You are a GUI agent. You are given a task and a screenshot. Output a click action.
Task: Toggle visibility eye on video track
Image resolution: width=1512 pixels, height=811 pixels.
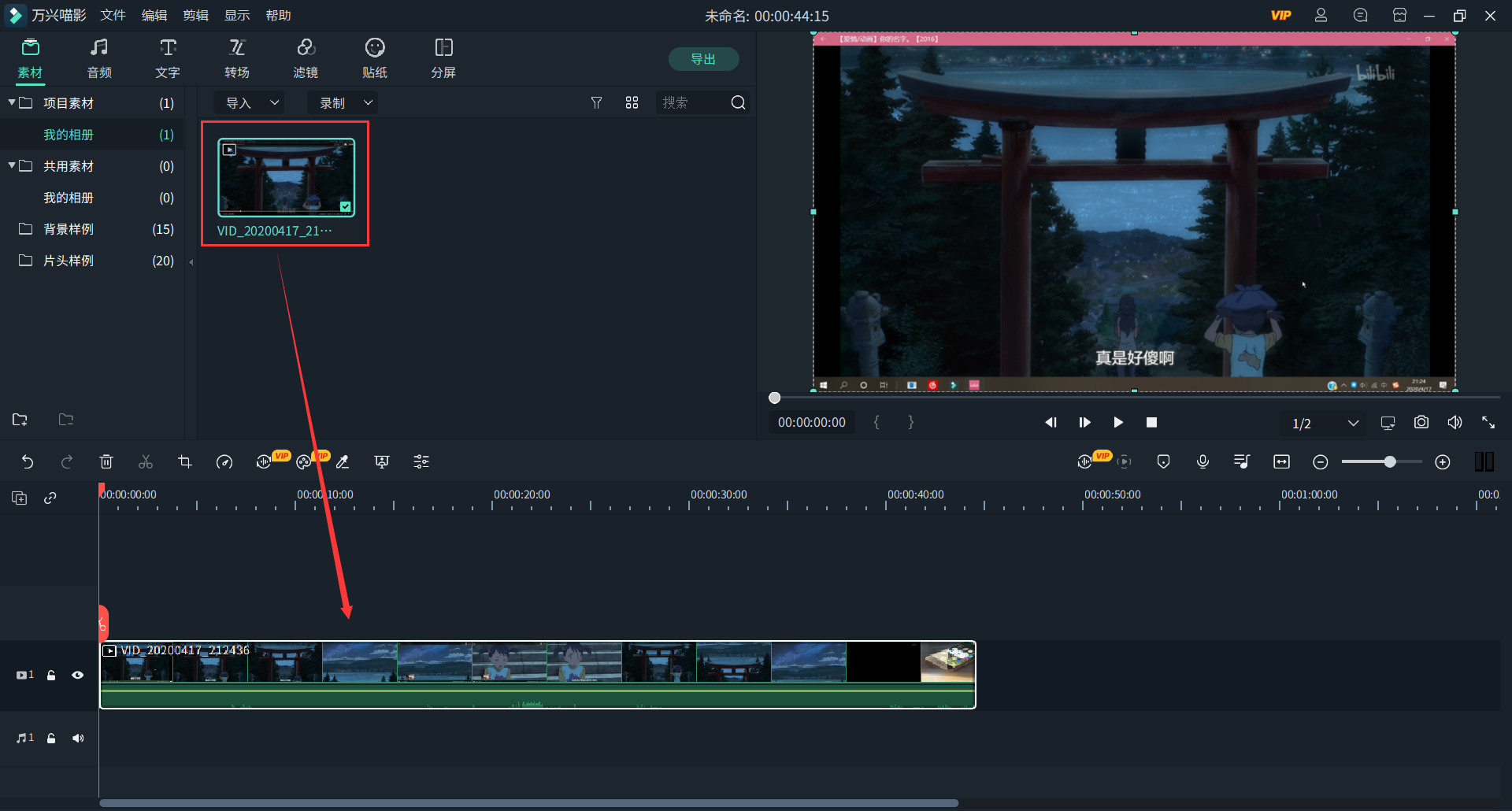coord(77,675)
